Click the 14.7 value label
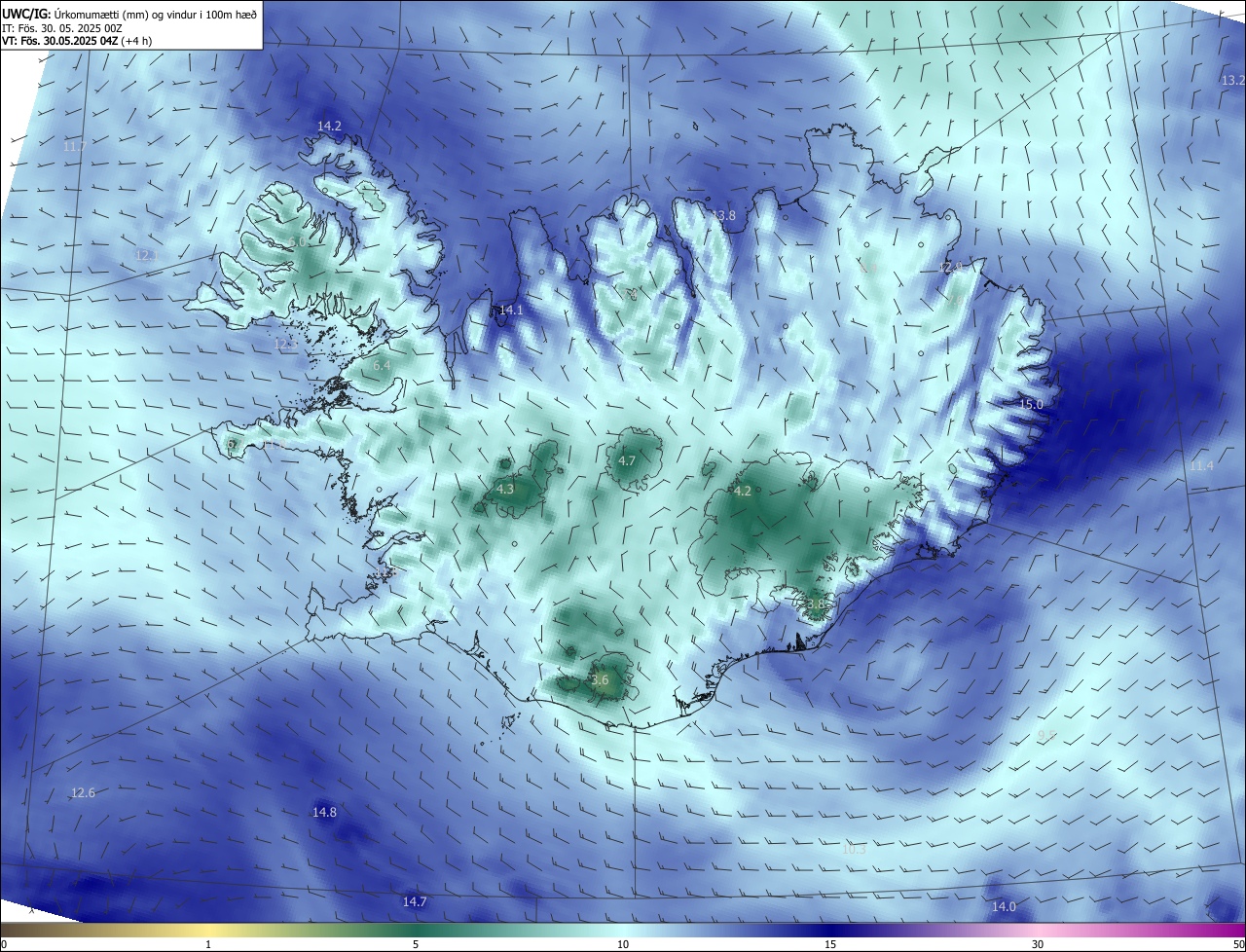Image resolution: width=1246 pixels, height=952 pixels. 415,902
